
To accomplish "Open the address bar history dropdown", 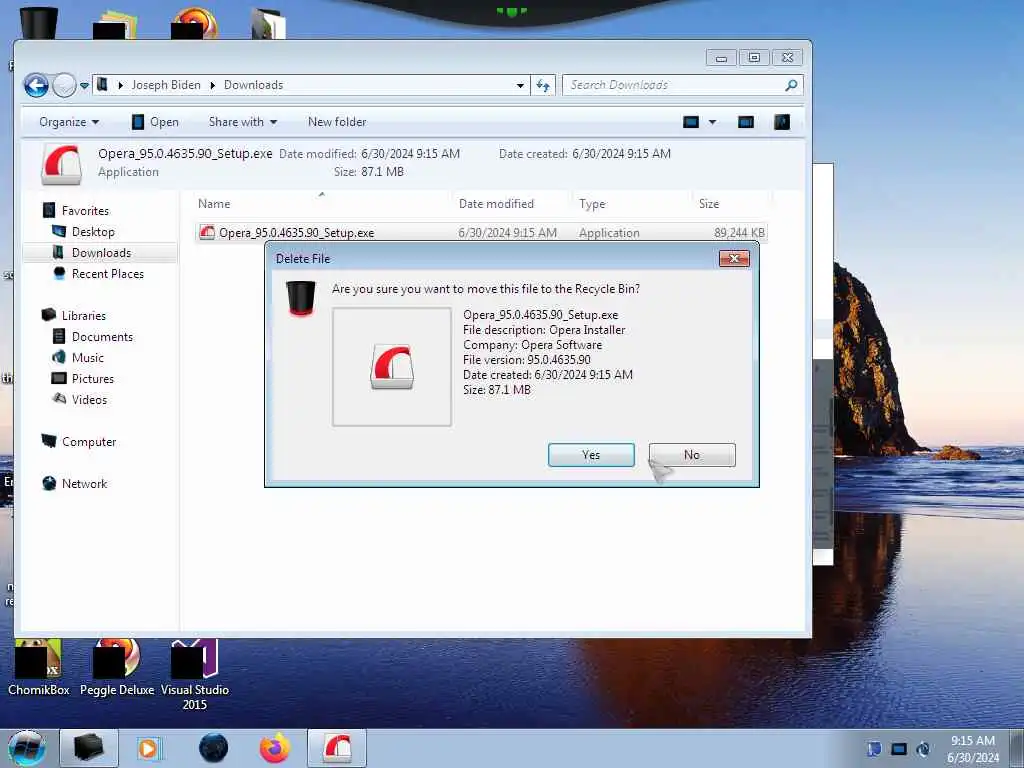I will tap(520, 86).
